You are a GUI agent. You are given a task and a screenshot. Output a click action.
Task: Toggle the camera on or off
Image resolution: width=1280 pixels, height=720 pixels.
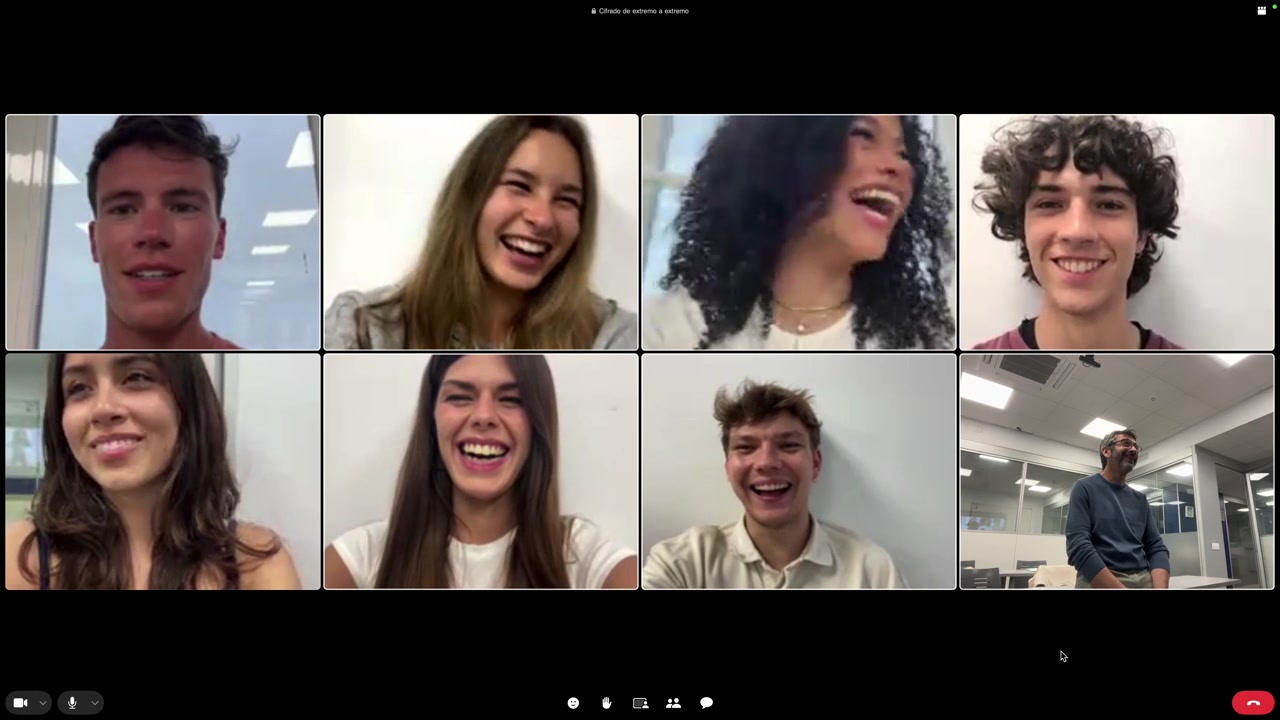tap(20, 703)
